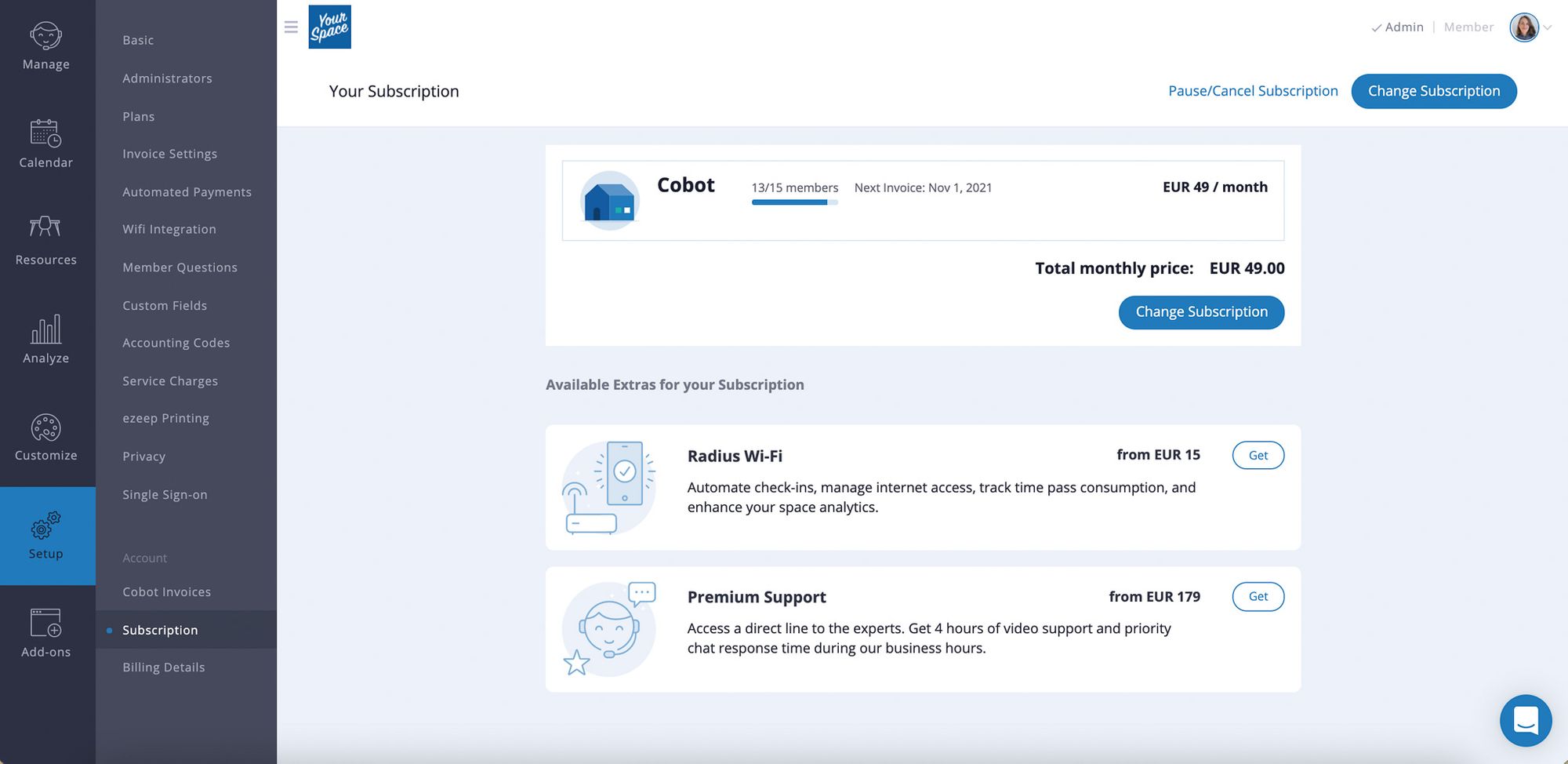Open the Analyze chart icon
The height and width of the screenshot is (764, 1568).
[x=46, y=329]
